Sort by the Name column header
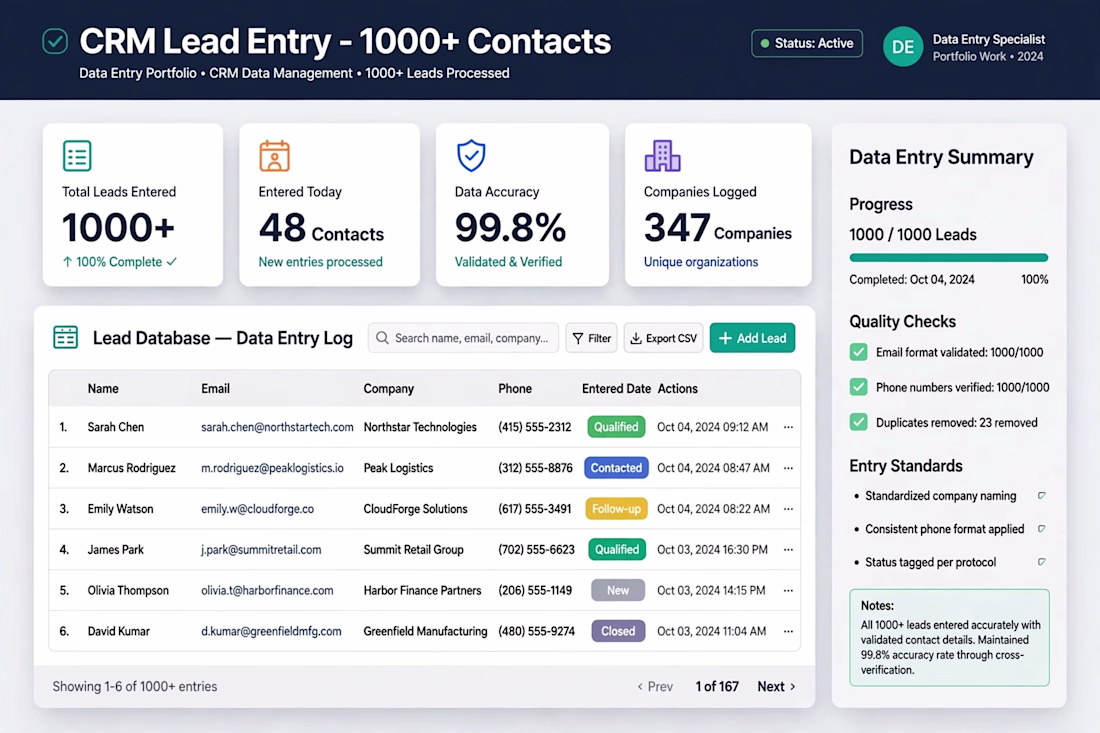The height and width of the screenshot is (733, 1100). pos(103,389)
